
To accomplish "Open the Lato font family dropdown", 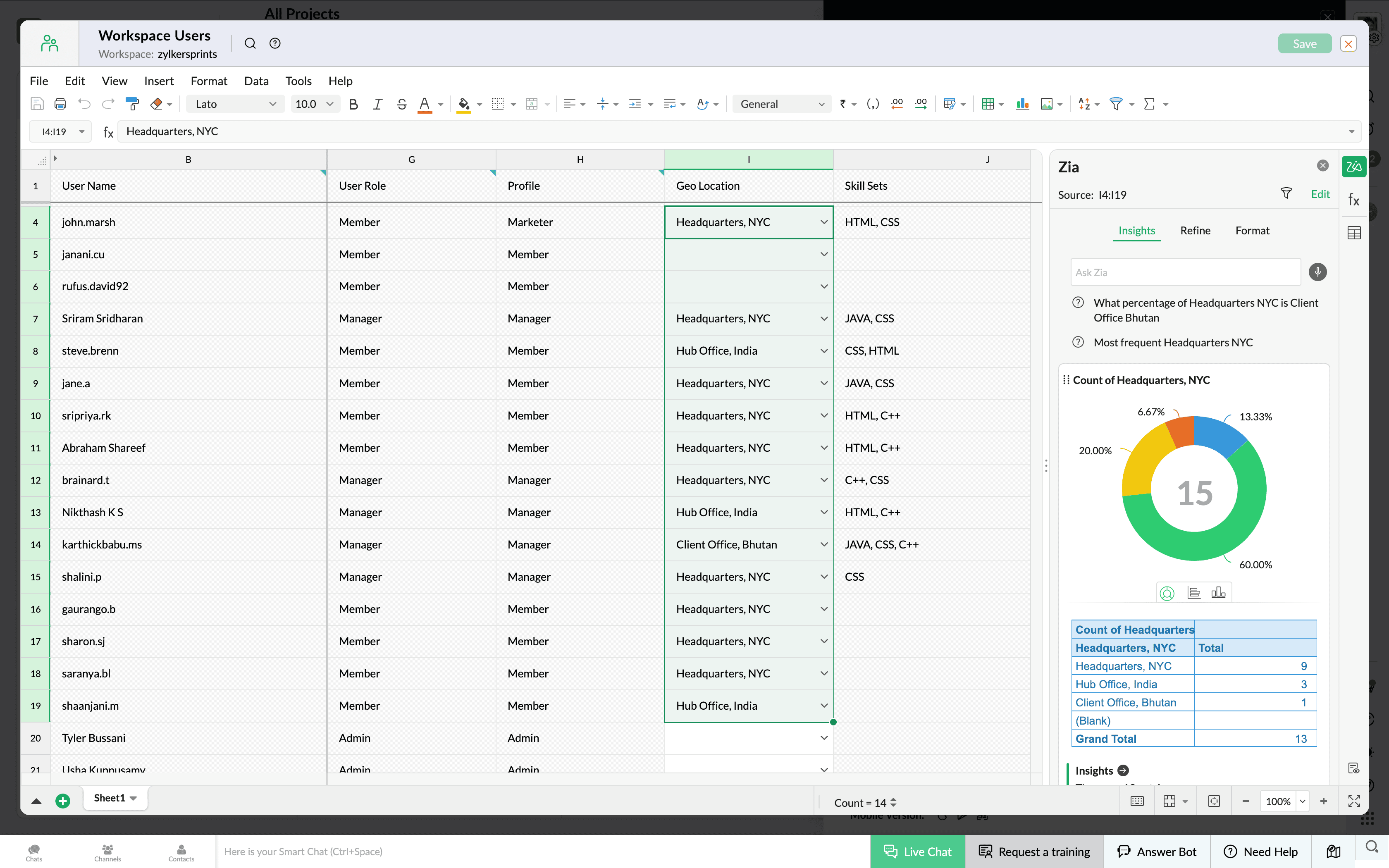I will click(x=235, y=104).
